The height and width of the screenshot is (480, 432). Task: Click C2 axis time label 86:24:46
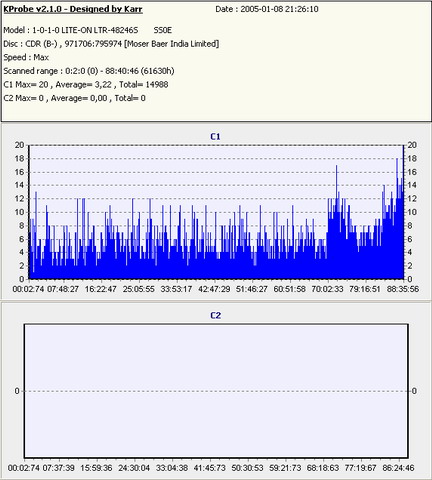point(398,468)
